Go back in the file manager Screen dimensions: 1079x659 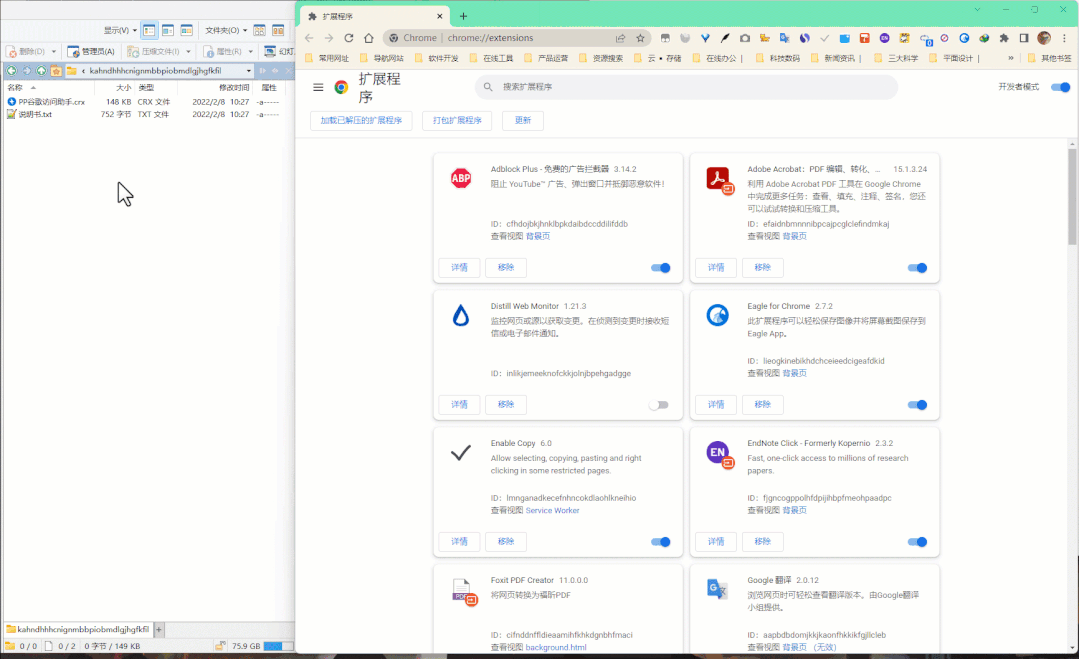coord(12,71)
